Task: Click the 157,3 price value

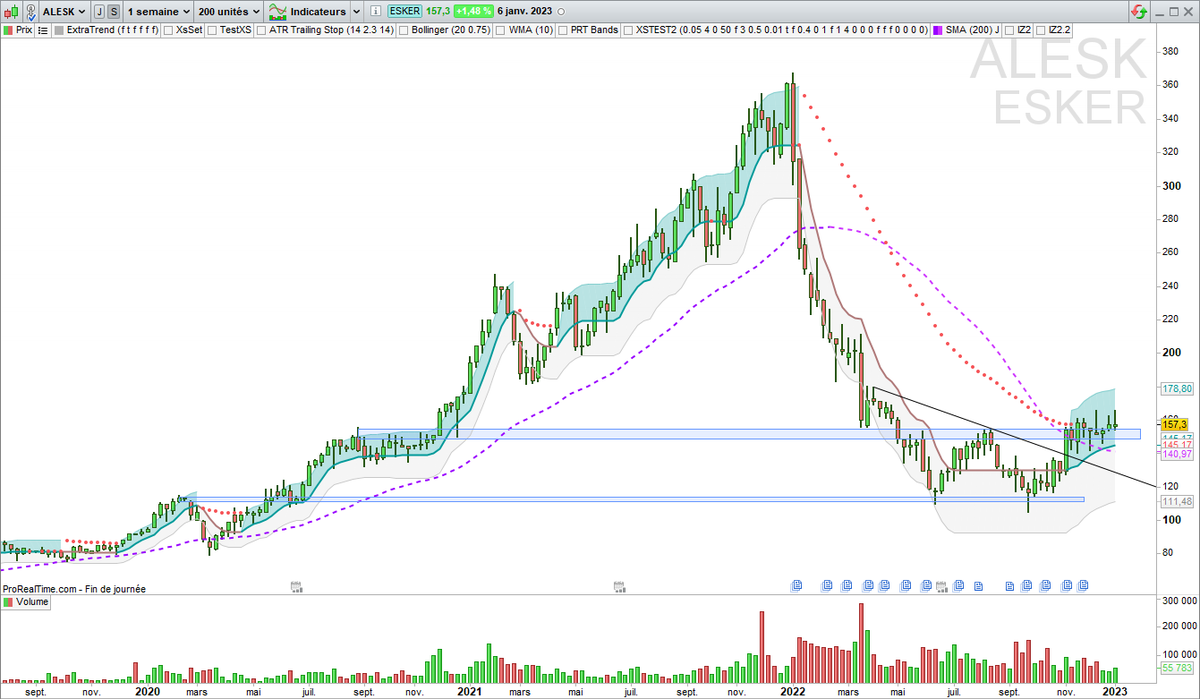Action: click(436, 12)
